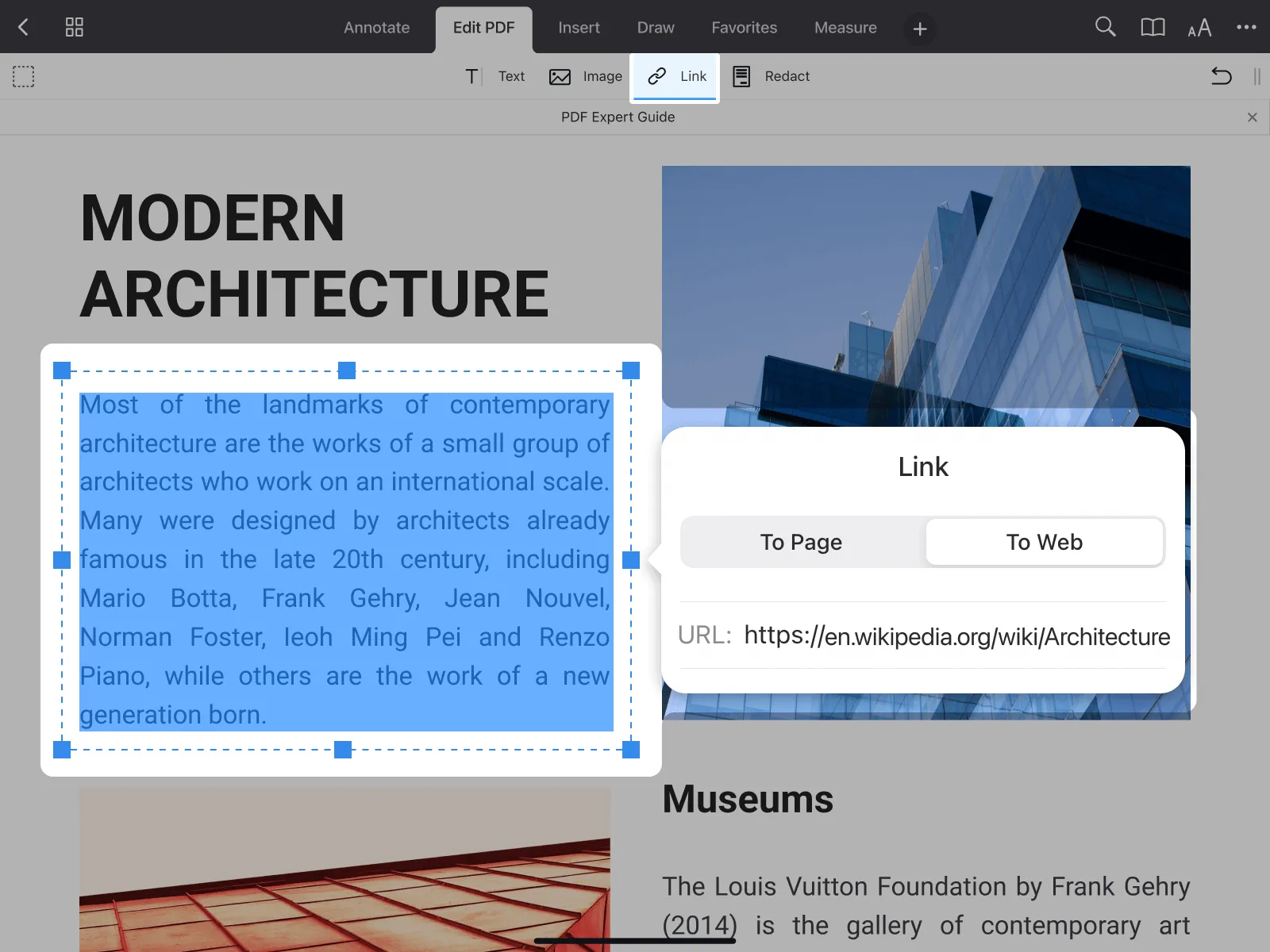Open the reading/book view icon
Screen dimensions: 1270x952
(1153, 27)
